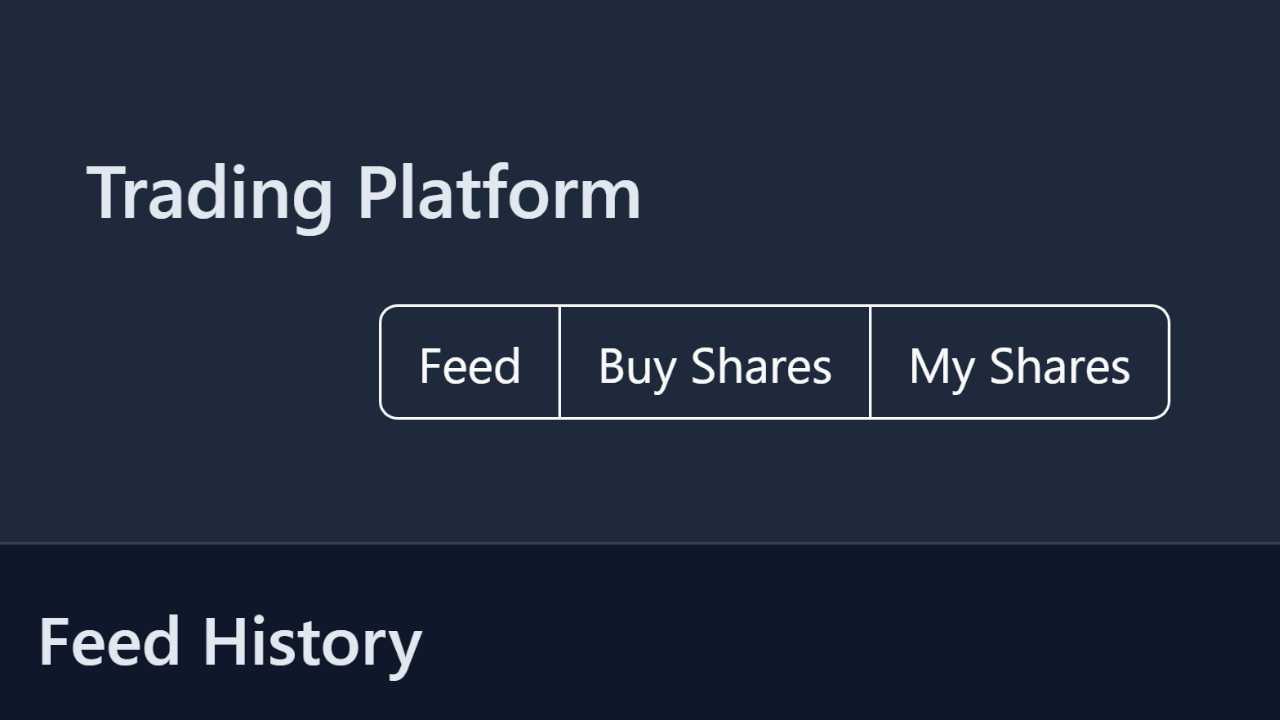Screen dimensions: 1280x720
Task: Click the Trading Platform title
Action: tap(364, 192)
